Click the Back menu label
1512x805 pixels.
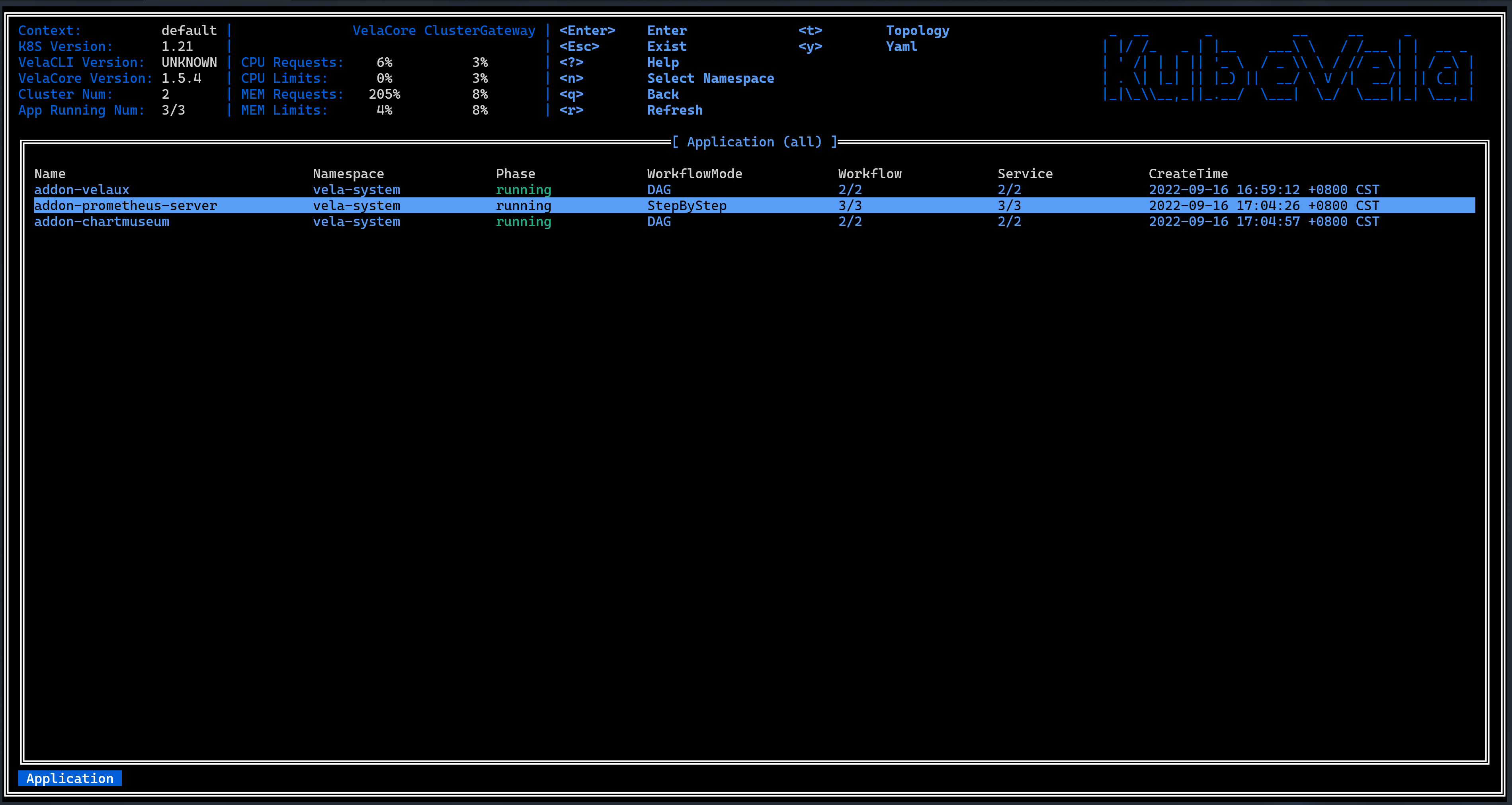click(x=663, y=94)
